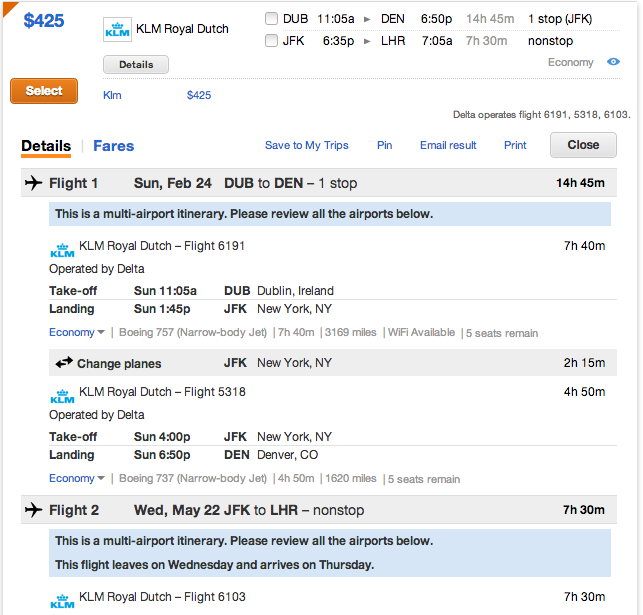
Task: Click the KLM logo next to the airline name at the top
Action: point(117,30)
